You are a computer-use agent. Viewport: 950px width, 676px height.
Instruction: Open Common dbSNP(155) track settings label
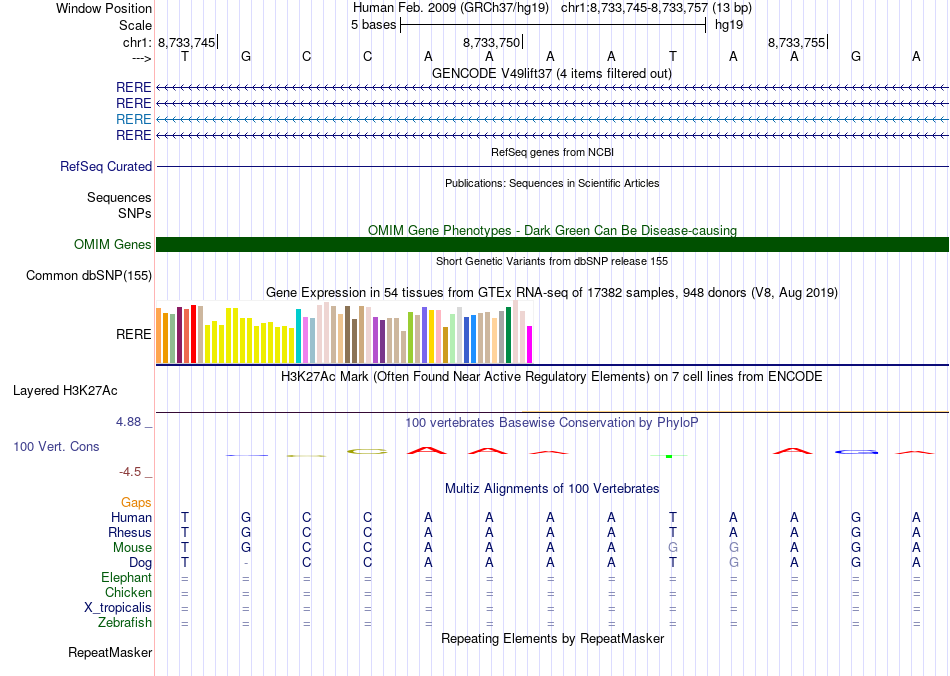click(89, 276)
